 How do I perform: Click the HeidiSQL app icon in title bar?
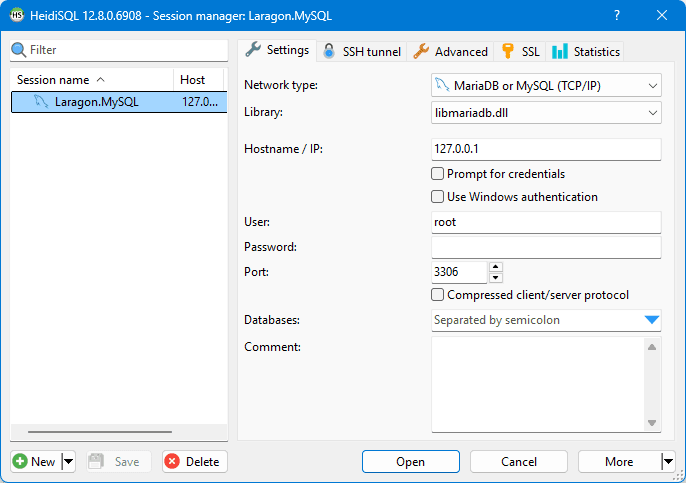click(x=17, y=15)
